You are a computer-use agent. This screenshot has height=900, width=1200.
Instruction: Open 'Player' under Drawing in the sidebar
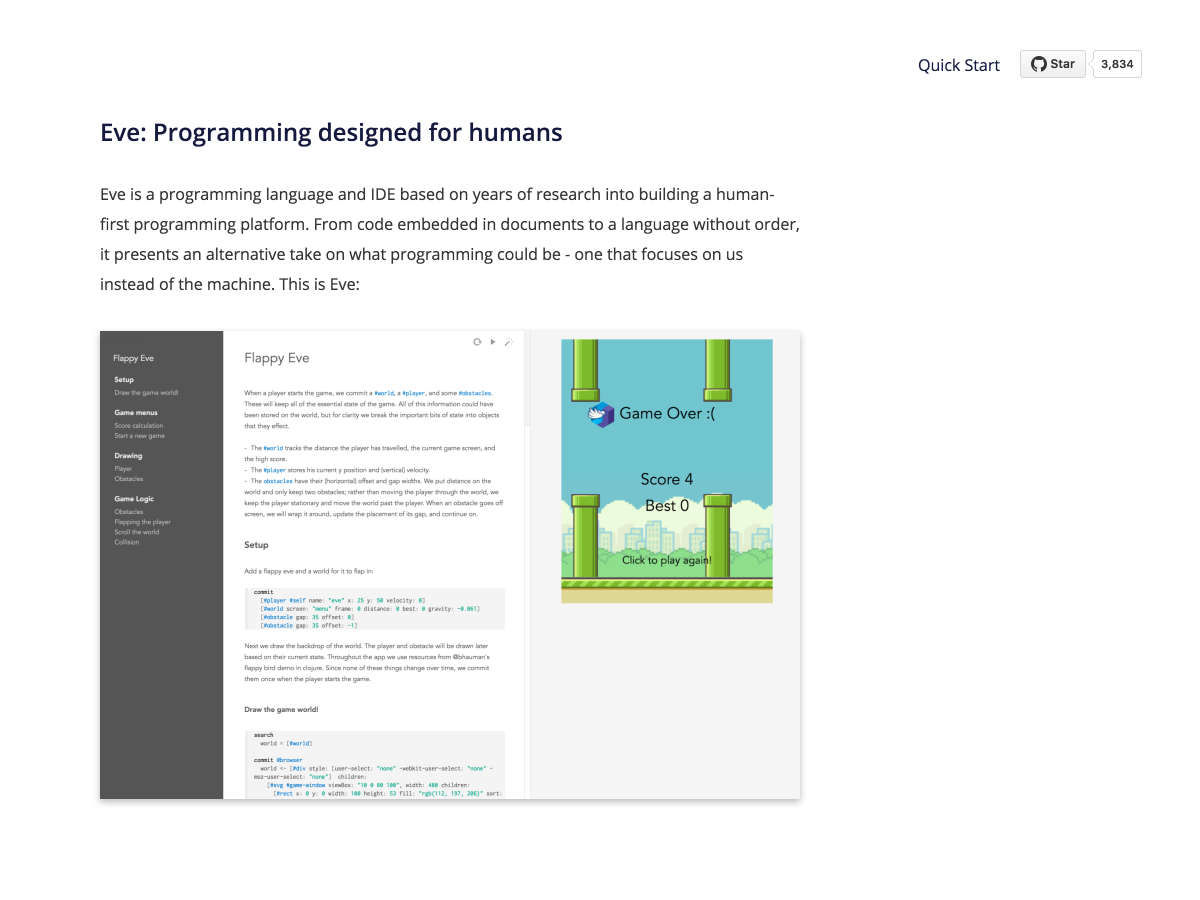[123, 469]
